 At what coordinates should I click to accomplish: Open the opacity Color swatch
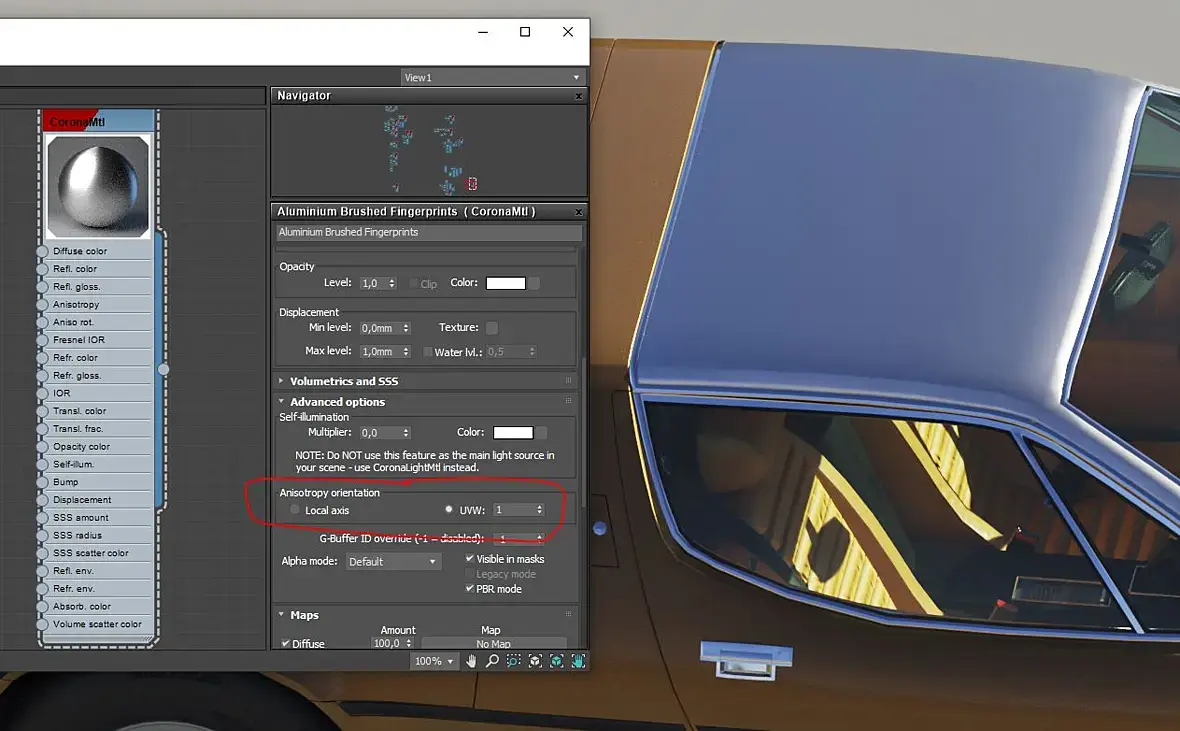pos(506,283)
